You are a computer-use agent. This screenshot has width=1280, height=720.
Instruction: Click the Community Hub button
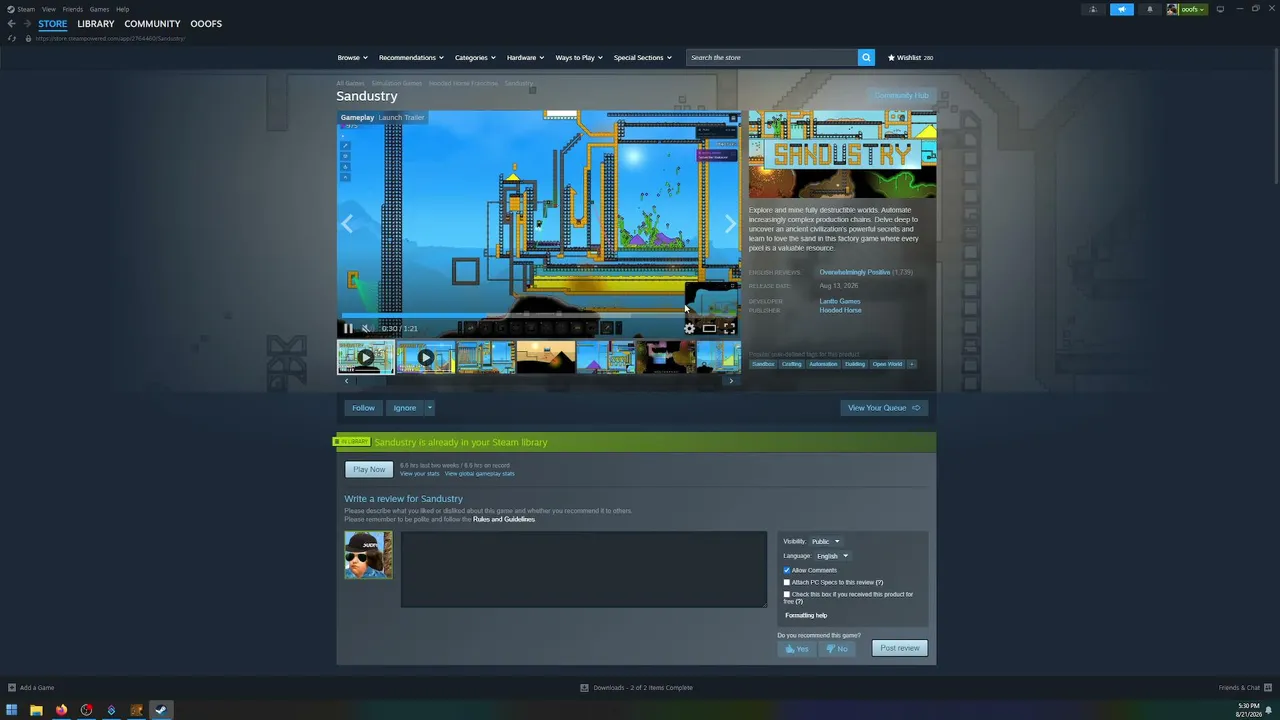click(x=902, y=95)
